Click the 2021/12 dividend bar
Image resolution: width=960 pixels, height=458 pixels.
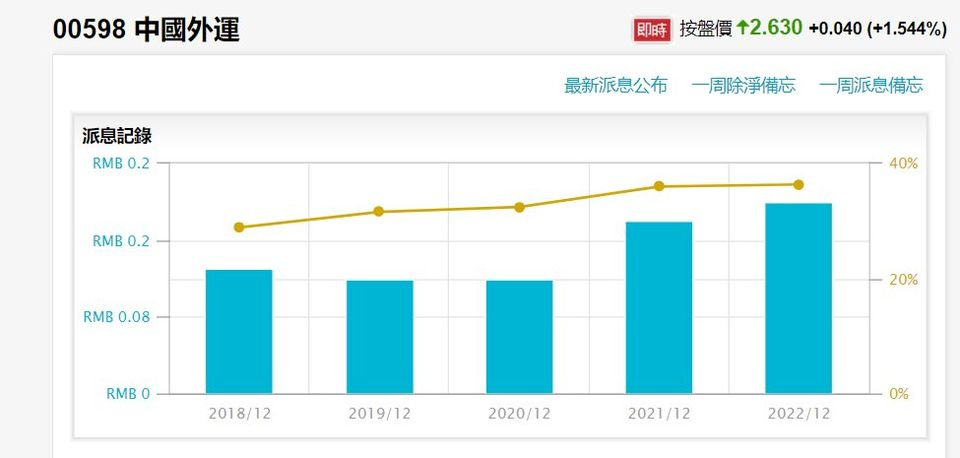659,307
